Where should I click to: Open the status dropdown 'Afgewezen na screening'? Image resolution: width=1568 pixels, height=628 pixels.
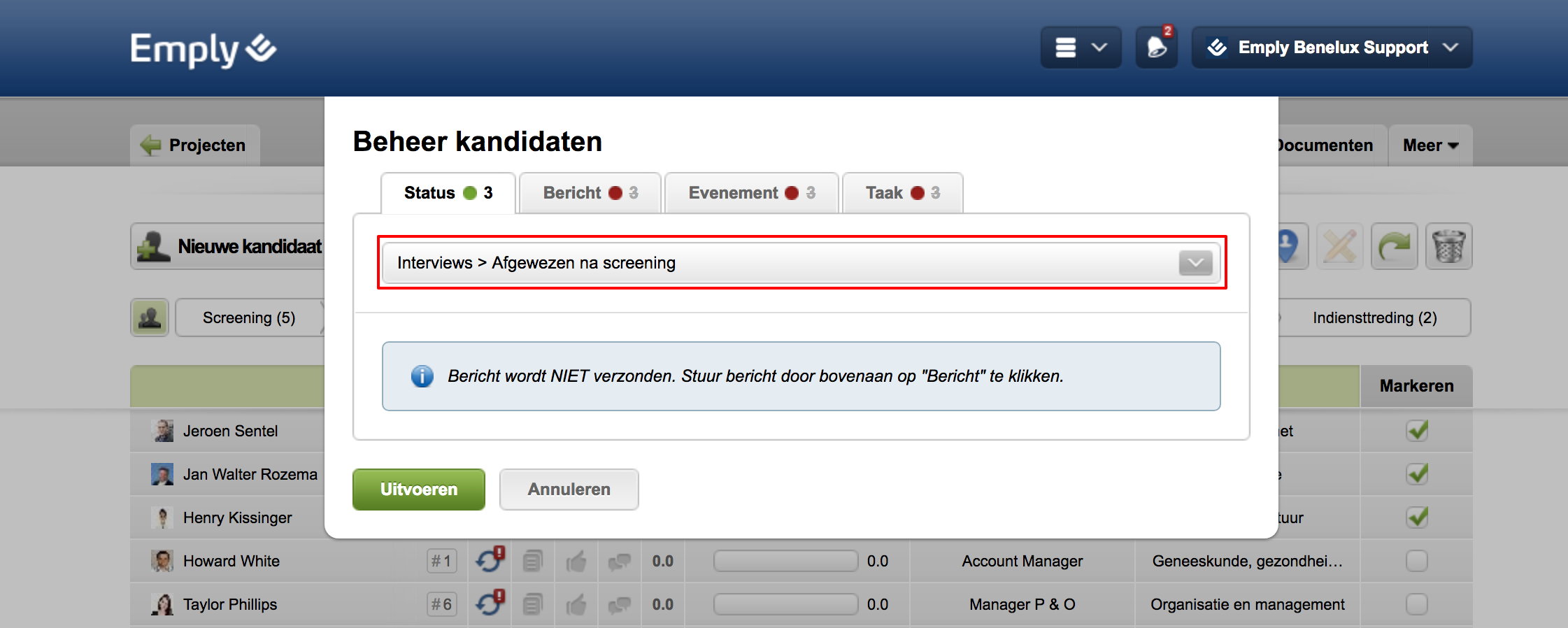(801, 263)
